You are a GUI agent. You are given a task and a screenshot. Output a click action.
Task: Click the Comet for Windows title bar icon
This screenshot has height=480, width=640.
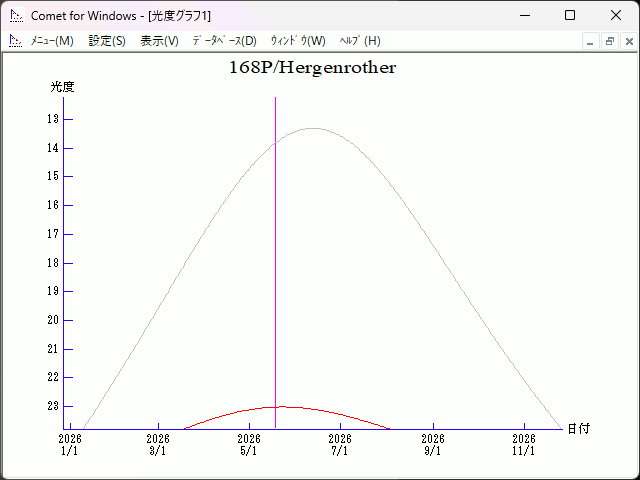click(x=15, y=16)
